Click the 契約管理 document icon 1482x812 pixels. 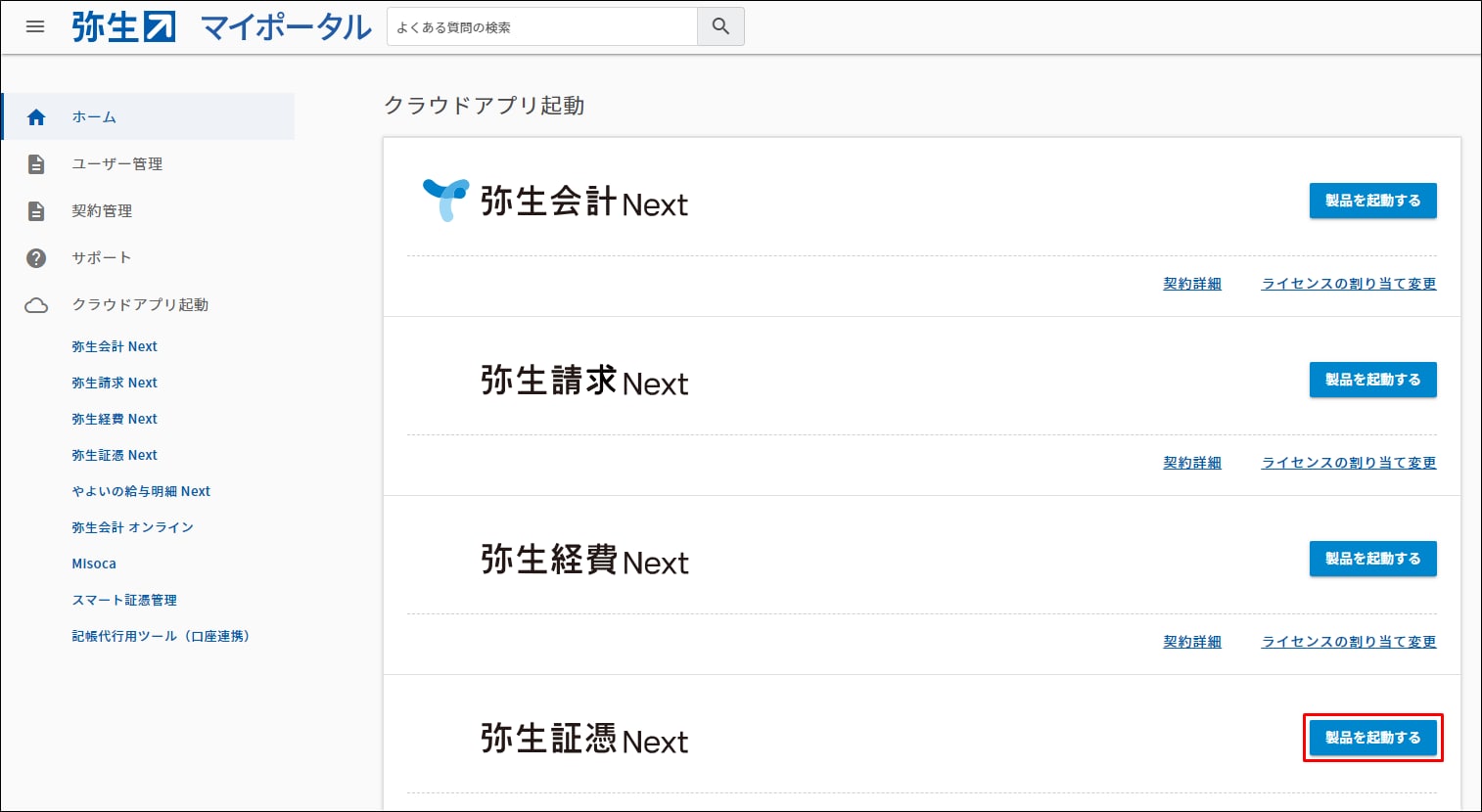point(36,211)
